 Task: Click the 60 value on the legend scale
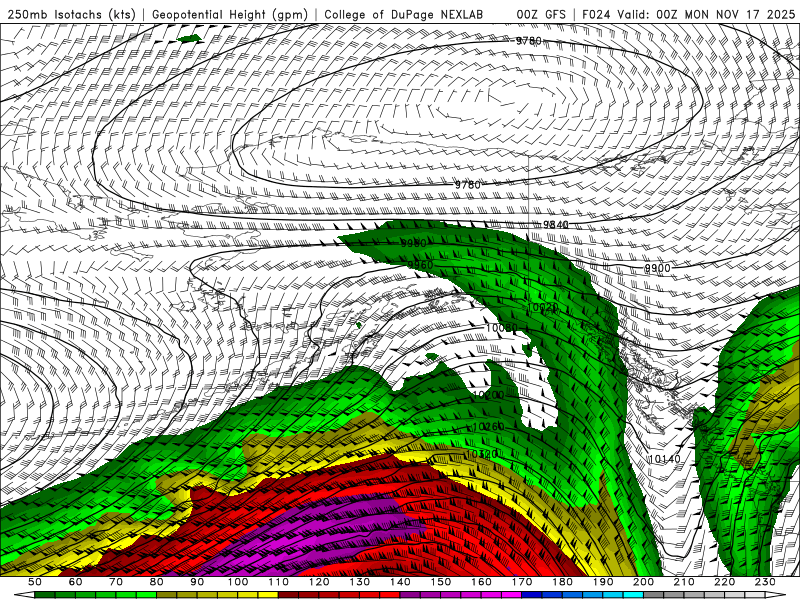[x=75, y=582]
